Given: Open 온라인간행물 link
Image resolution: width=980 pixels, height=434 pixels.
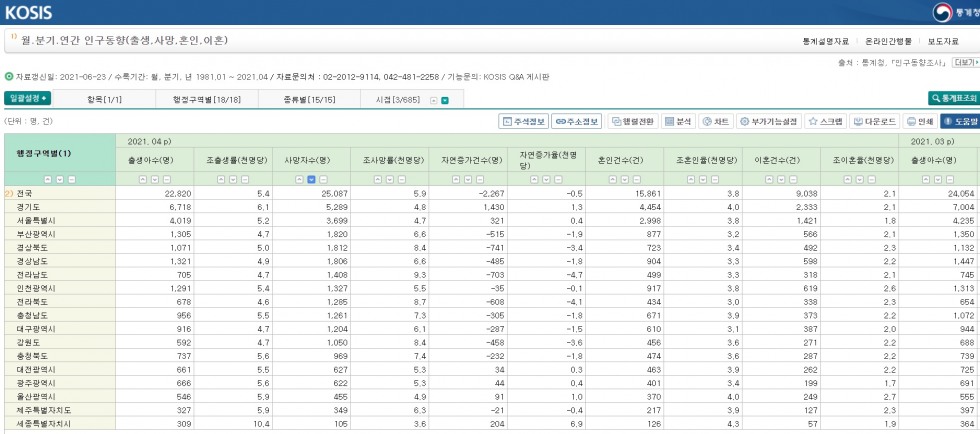Looking at the screenshot, I should click(888, 41).
